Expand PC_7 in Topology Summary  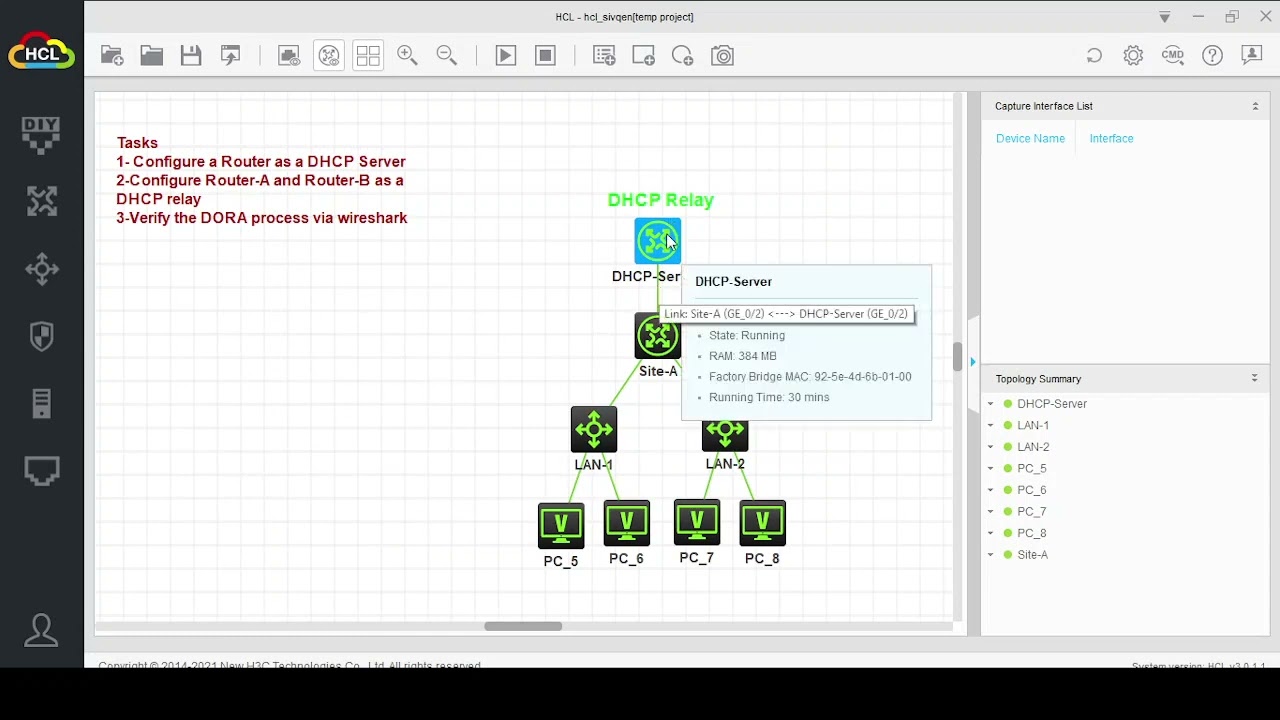coord(991,512)
